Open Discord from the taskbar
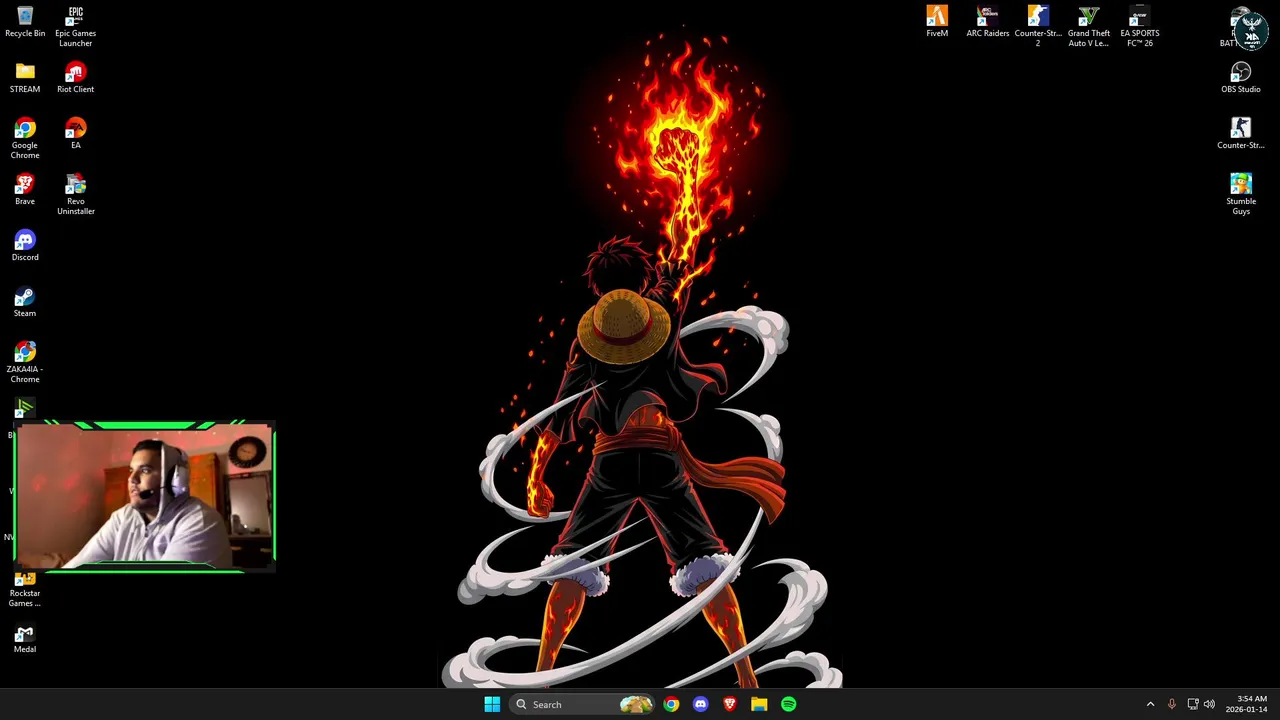The height and width of the screenshot is (720, 1280). (700, 704)
